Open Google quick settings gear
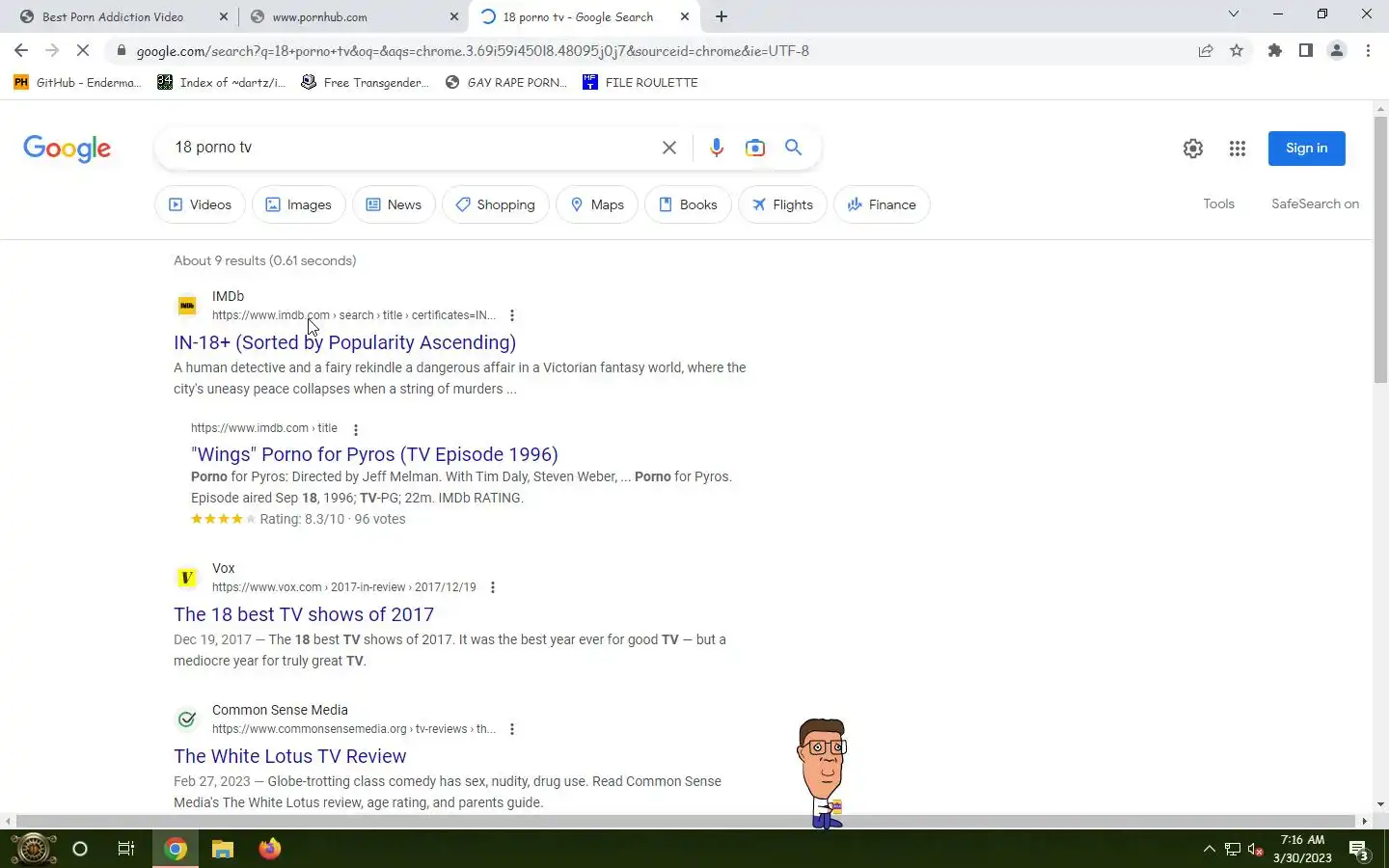This screenshot has height=868, width=1389. point(1193,148)
